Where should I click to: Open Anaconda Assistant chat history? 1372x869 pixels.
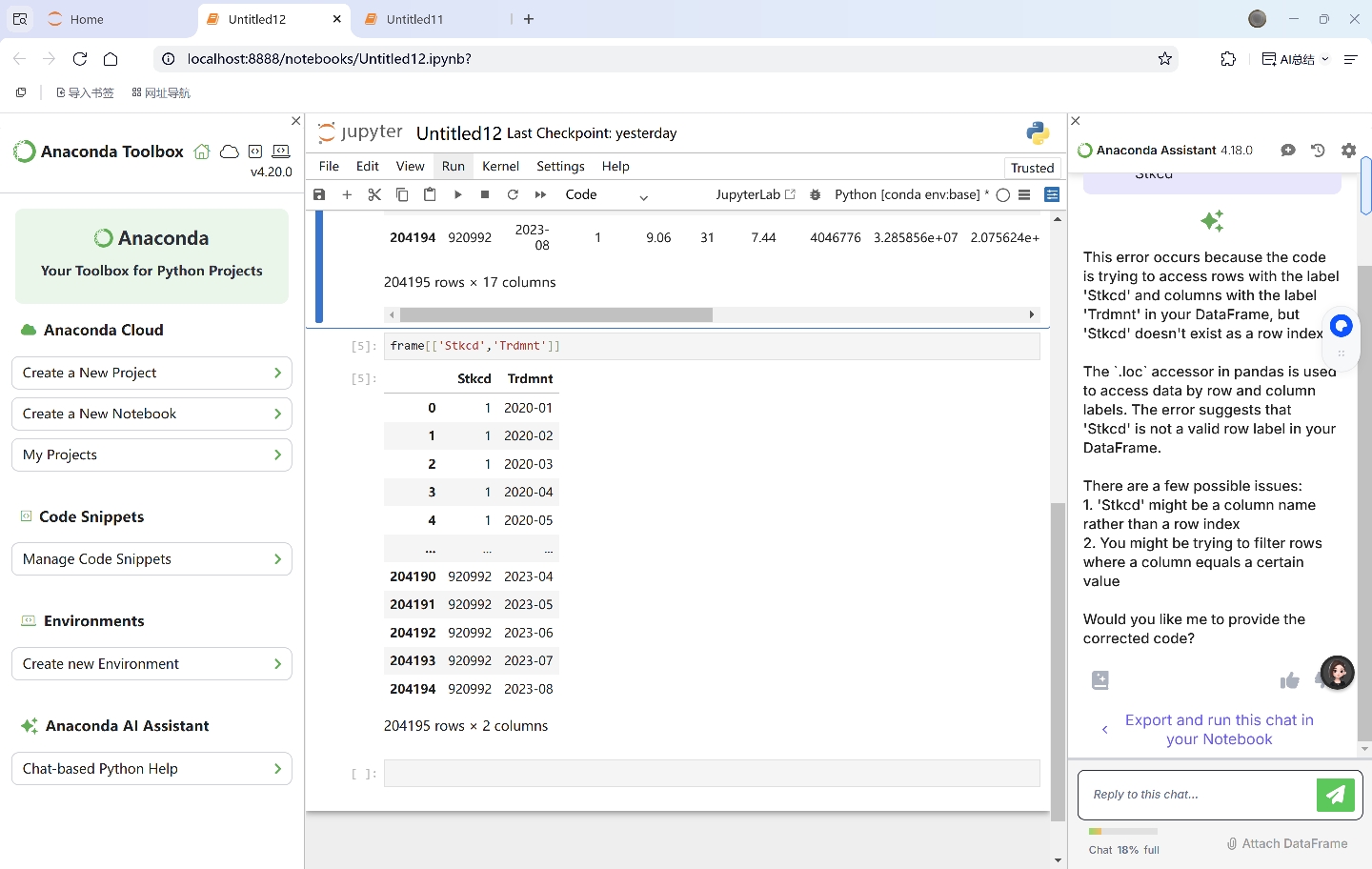point(1318,151)
